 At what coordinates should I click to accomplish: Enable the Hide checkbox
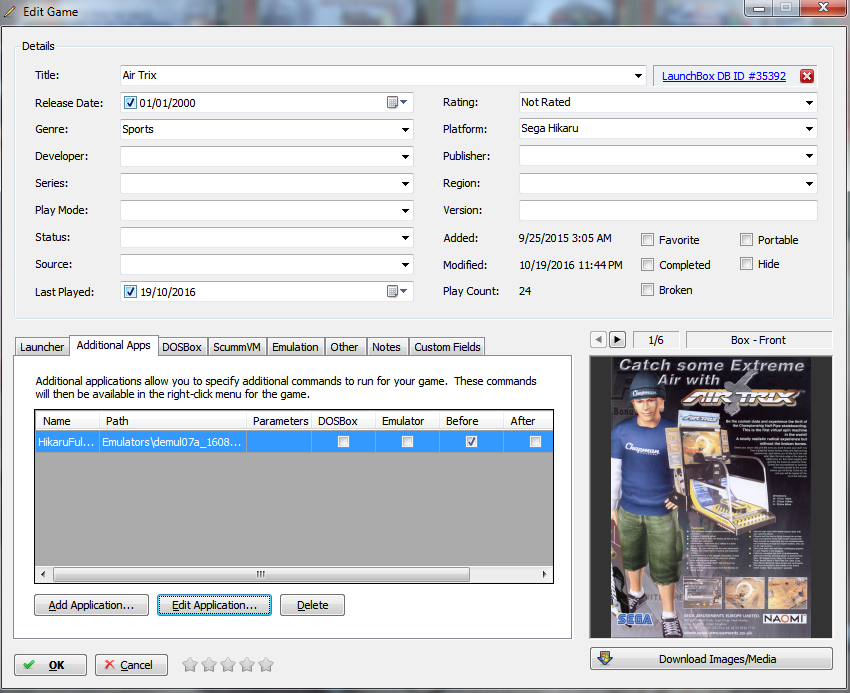tap(746, 264)
